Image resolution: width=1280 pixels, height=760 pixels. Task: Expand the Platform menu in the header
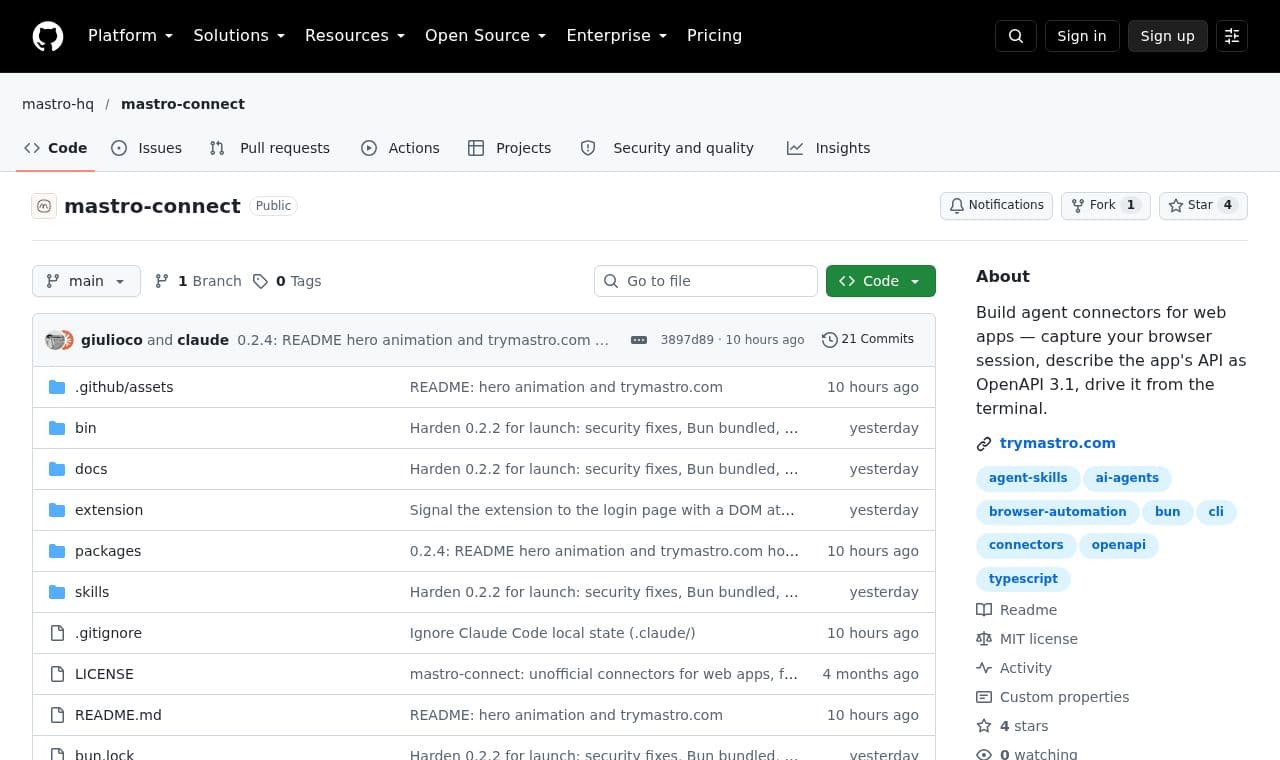pos(131,36)
